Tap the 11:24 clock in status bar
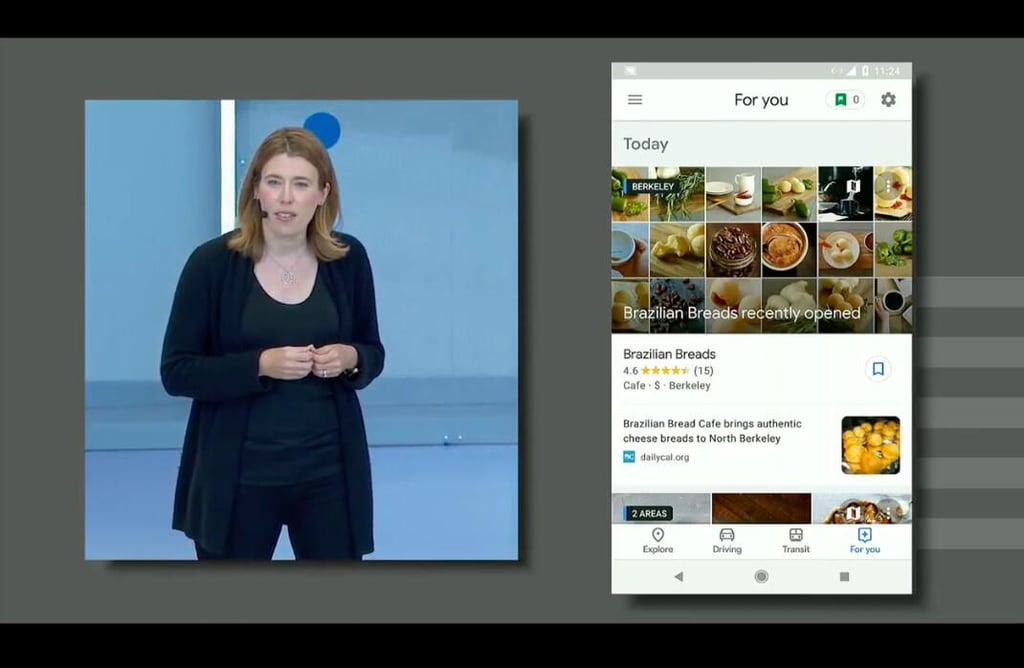This screenshot has height=668, width=1024. [x=887, y=71]
